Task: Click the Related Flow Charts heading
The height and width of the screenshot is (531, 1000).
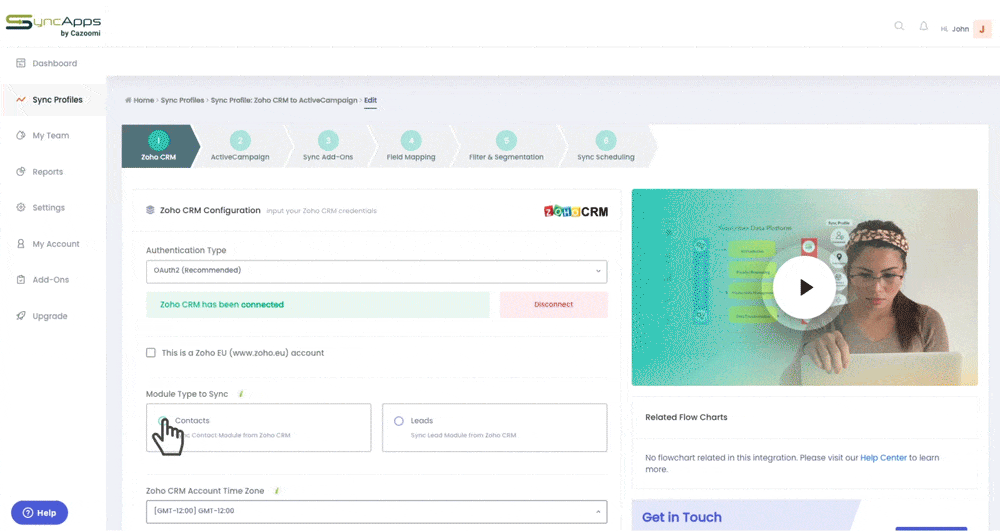Action: pyautogui.click(x=686, y=417)
